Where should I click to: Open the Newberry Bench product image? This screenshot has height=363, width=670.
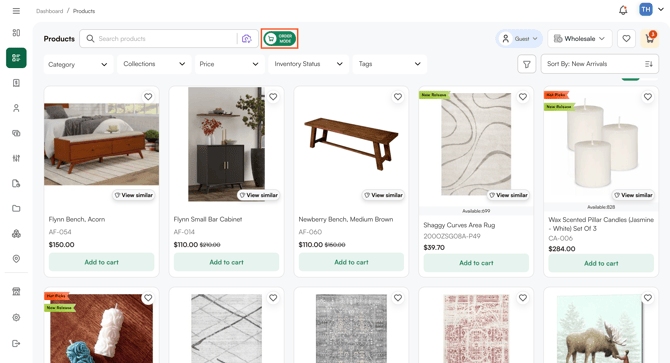(x=351, y=144)
